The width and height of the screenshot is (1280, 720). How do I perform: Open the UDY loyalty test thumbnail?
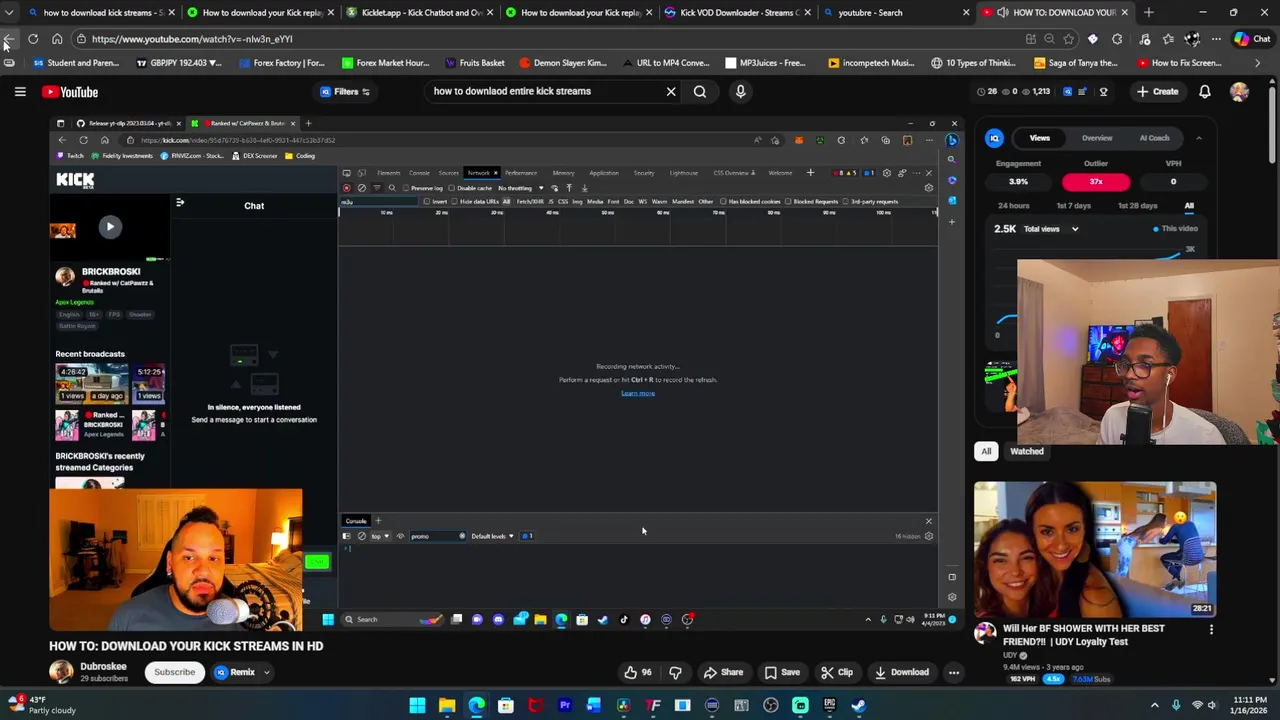[x=1095, y=550]
